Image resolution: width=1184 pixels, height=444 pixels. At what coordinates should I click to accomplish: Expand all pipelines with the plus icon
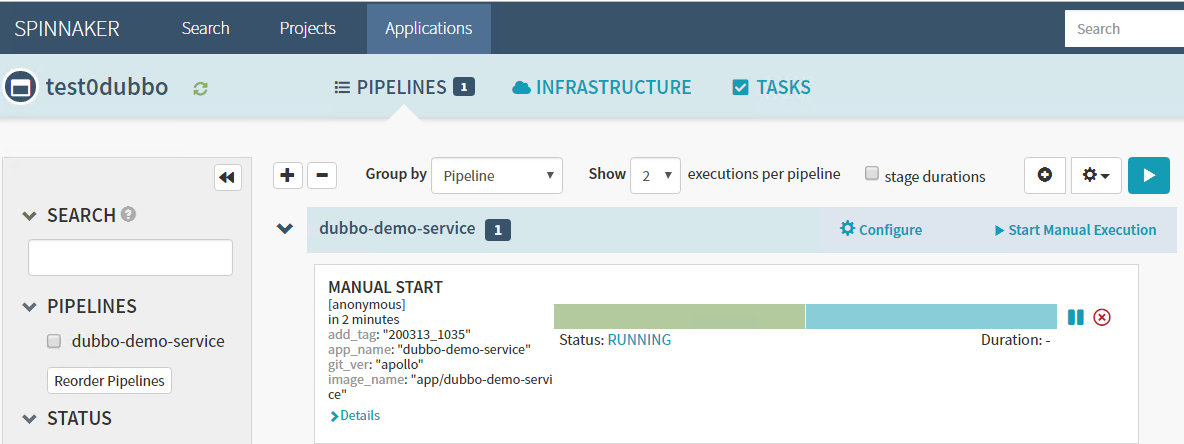pos(288,175)
